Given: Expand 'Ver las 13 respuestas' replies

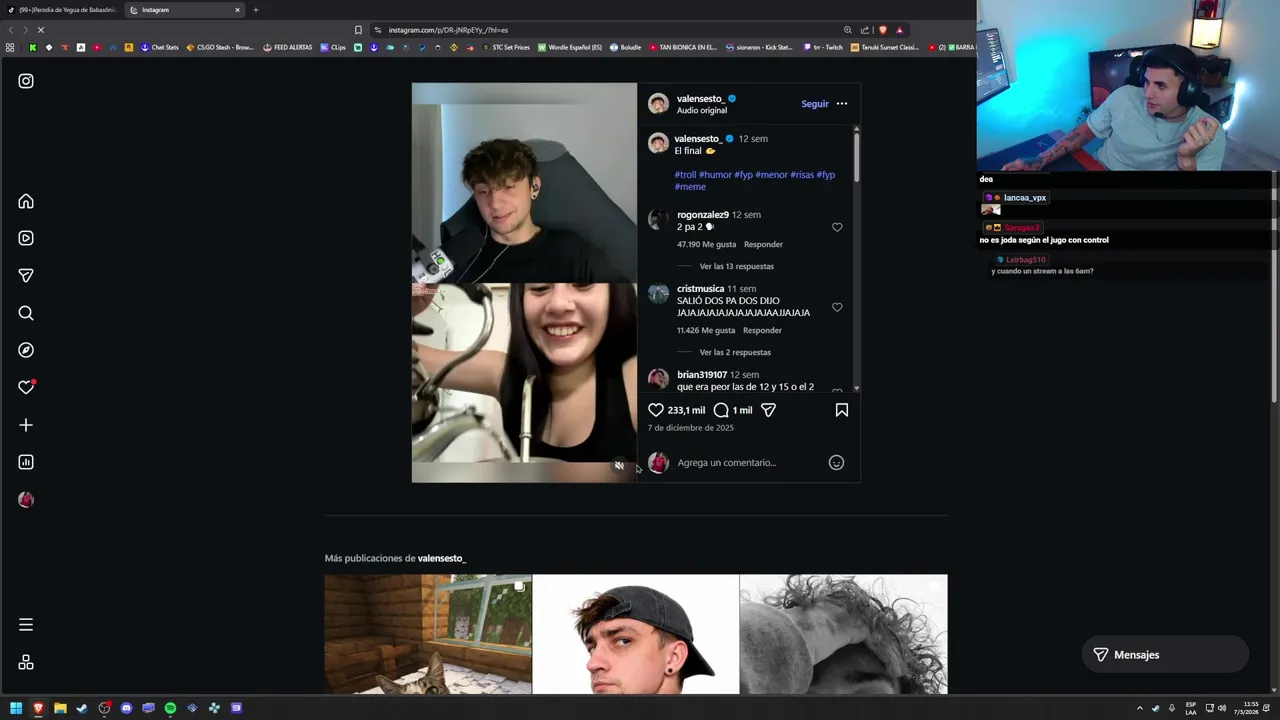Looking at the screenshot, I should click(x=736, y=266).
